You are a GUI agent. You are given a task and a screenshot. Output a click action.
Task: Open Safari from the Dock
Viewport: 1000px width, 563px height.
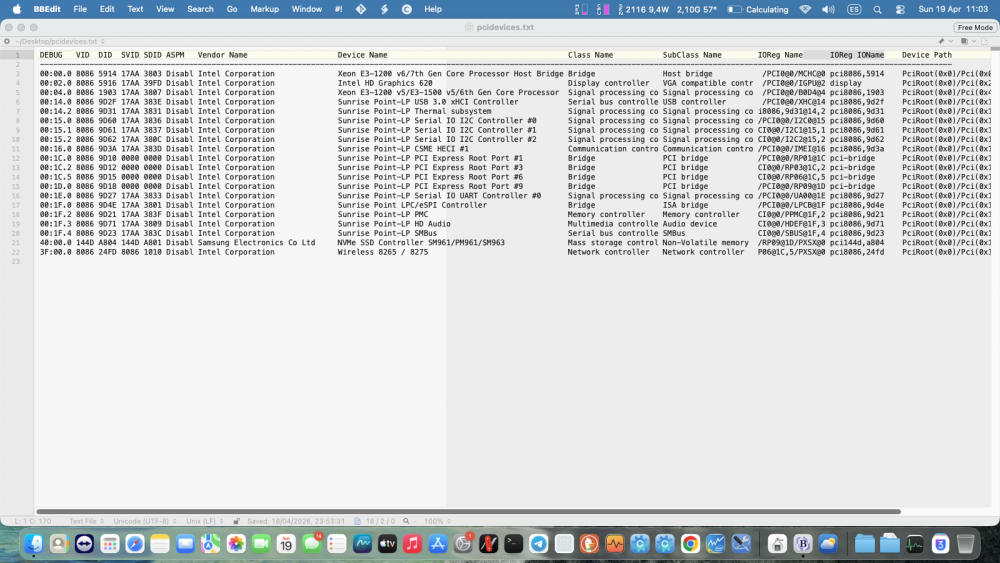(135, 544)
